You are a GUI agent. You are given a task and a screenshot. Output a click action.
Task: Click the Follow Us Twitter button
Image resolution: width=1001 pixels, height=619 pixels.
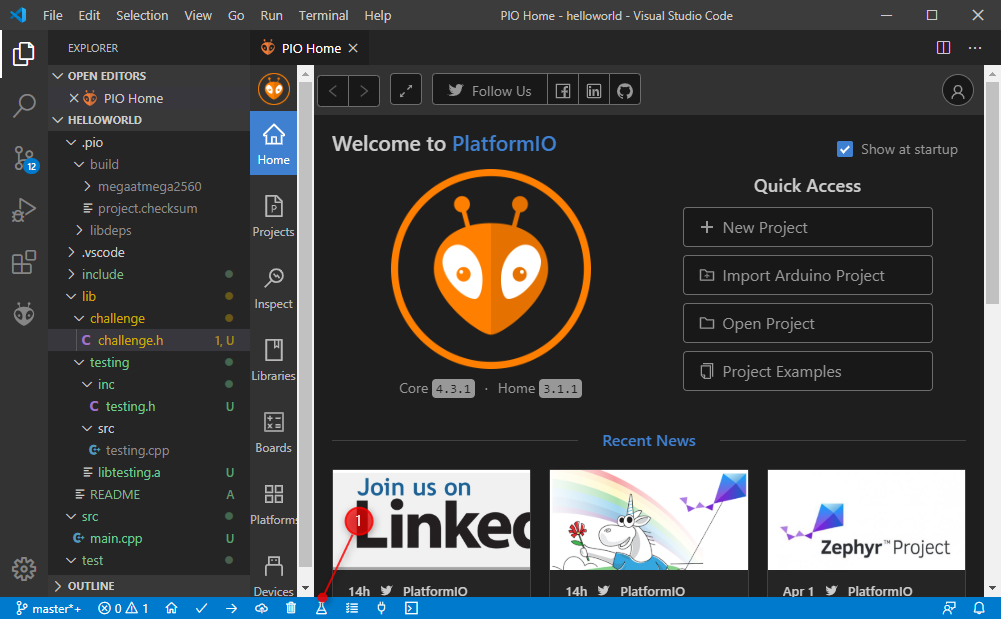click(490, 91)
